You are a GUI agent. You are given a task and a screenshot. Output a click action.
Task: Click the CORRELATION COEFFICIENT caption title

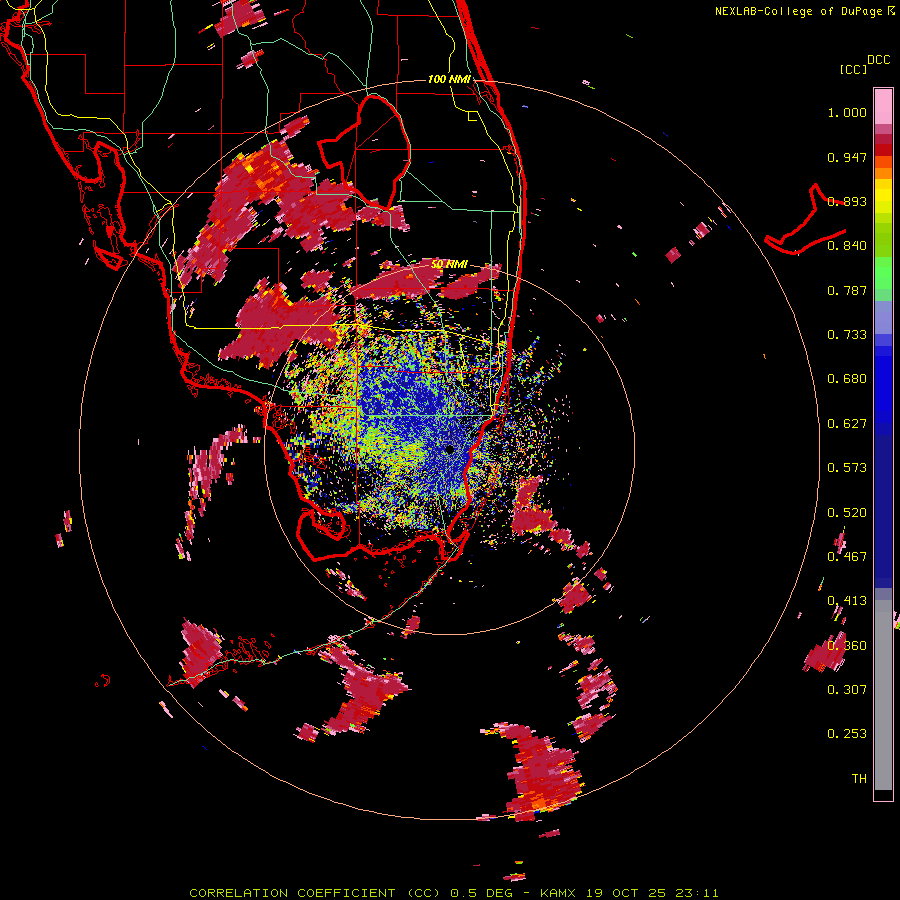[292, 893]
